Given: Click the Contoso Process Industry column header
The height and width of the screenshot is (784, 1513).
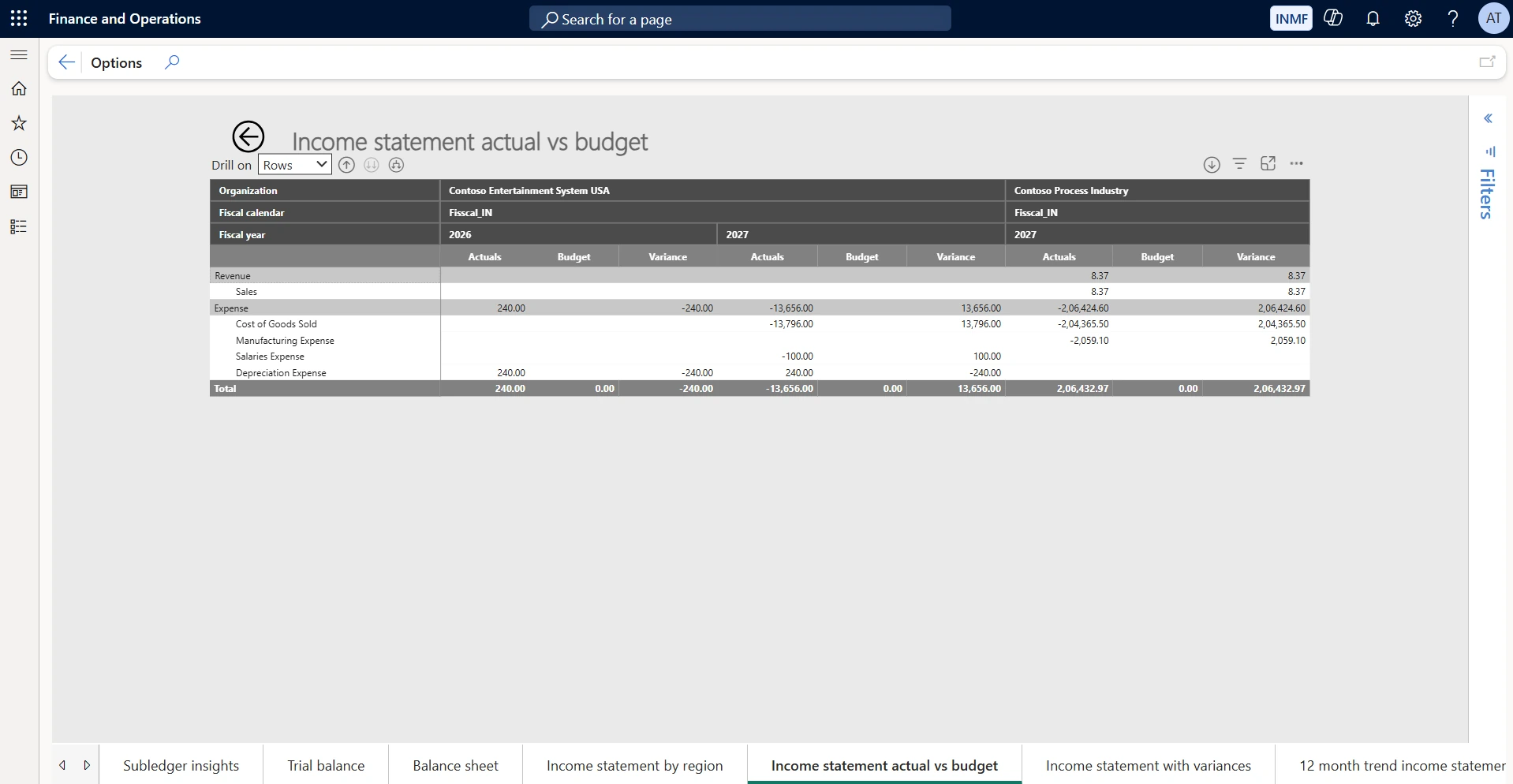Looking at the screenshot, I should click(x=1157, y=190).
